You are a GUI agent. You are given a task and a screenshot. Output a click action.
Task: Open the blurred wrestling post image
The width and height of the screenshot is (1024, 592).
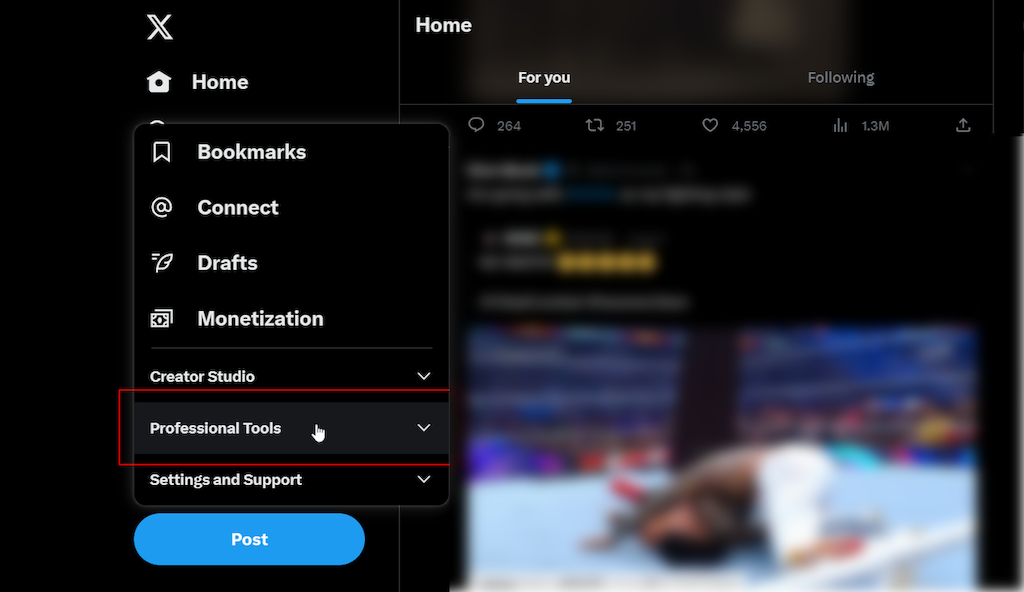click(722, 457)
